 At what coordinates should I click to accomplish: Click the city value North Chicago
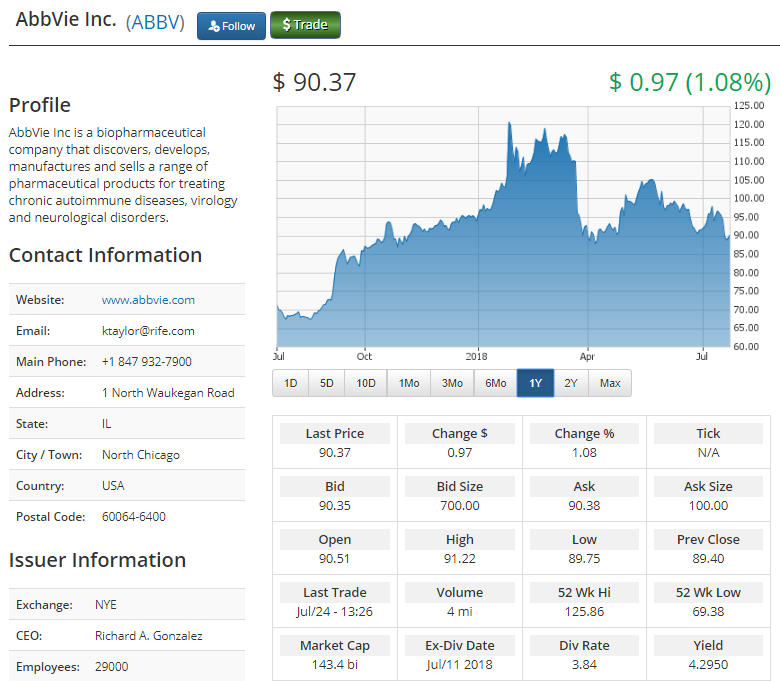141,455
